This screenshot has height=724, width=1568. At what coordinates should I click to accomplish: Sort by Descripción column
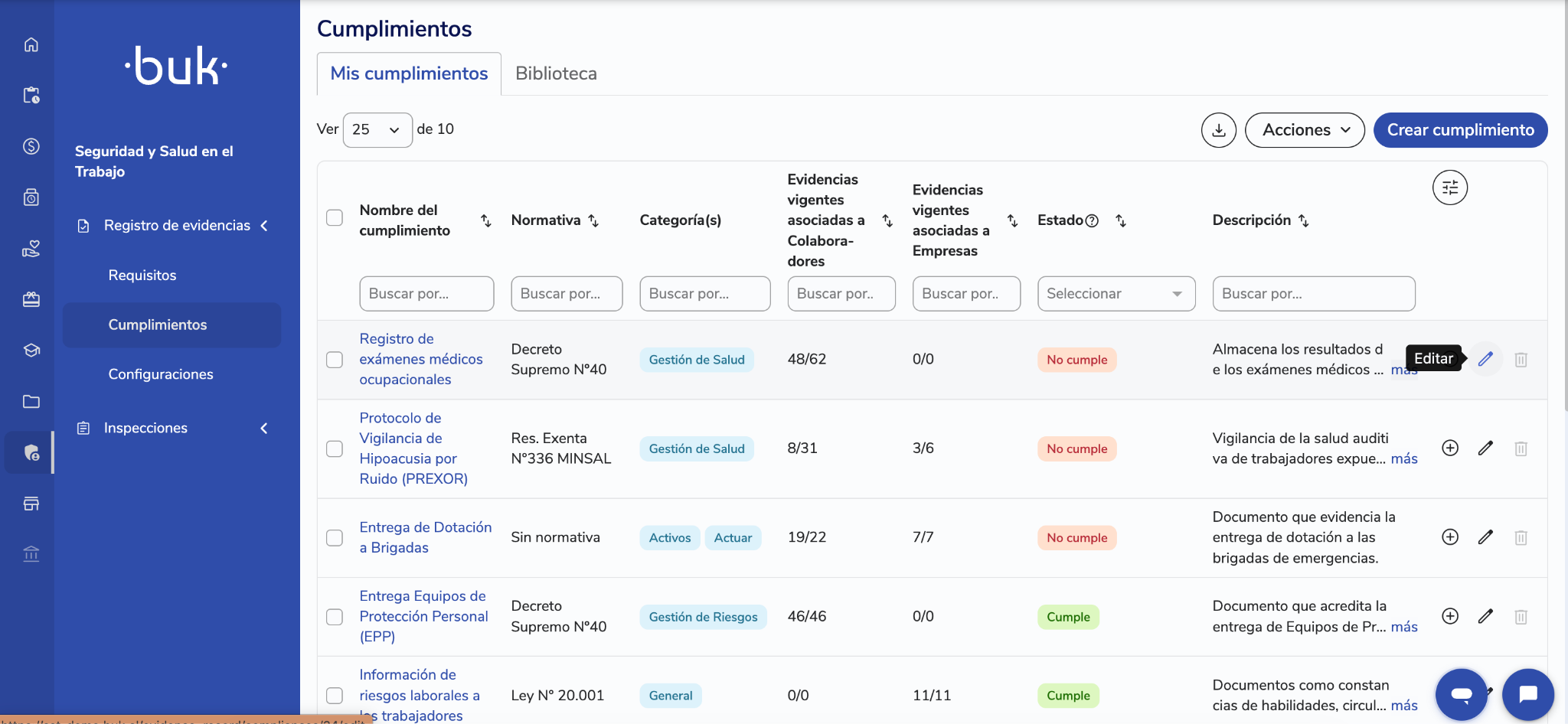click(1304, 220)
